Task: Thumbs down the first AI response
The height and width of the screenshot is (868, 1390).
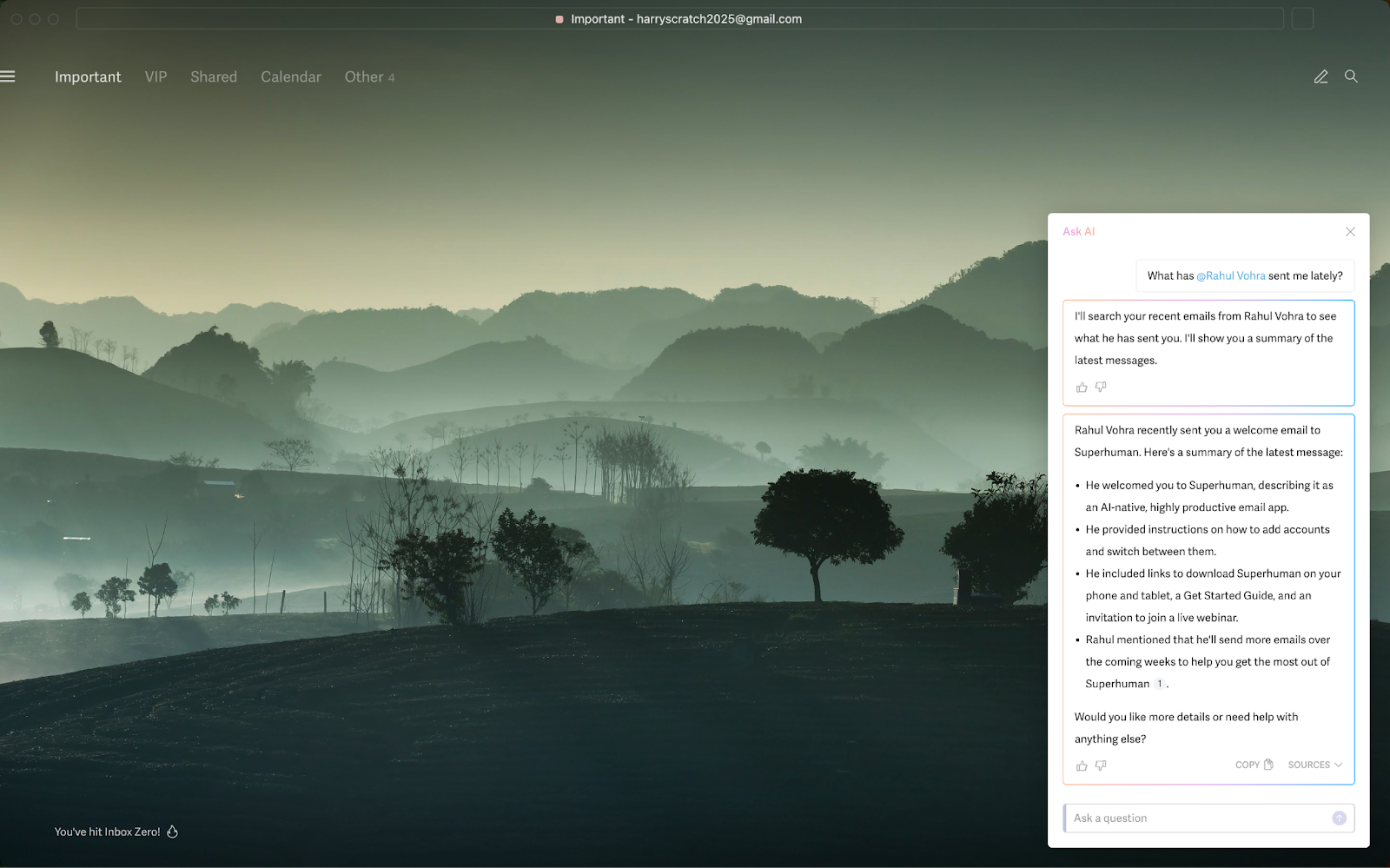Action: point(1101,388)
